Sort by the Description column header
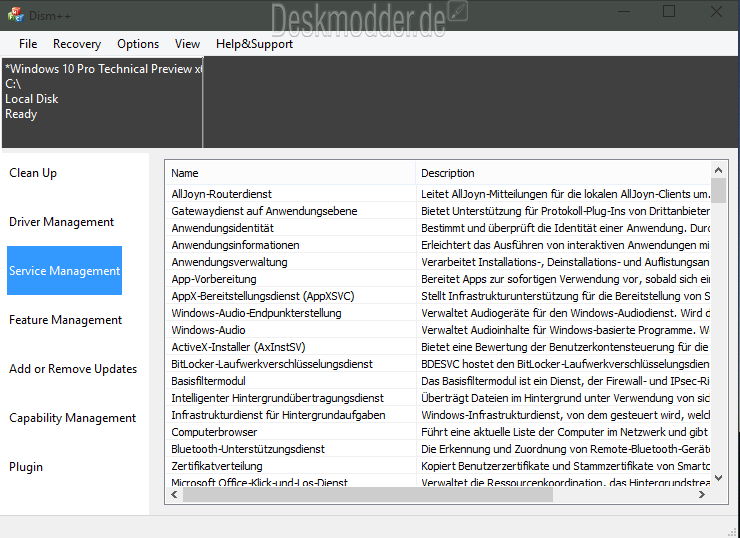 click(x=563, y=173)
